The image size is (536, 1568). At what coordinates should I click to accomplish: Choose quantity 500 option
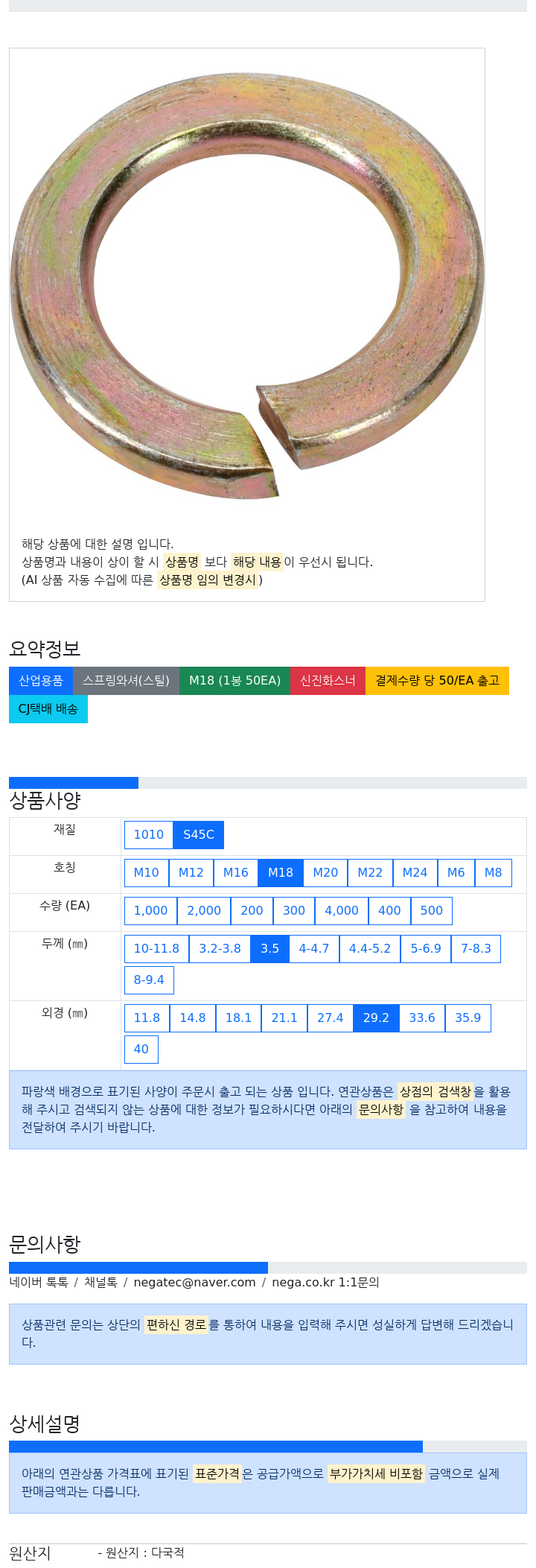432,911
